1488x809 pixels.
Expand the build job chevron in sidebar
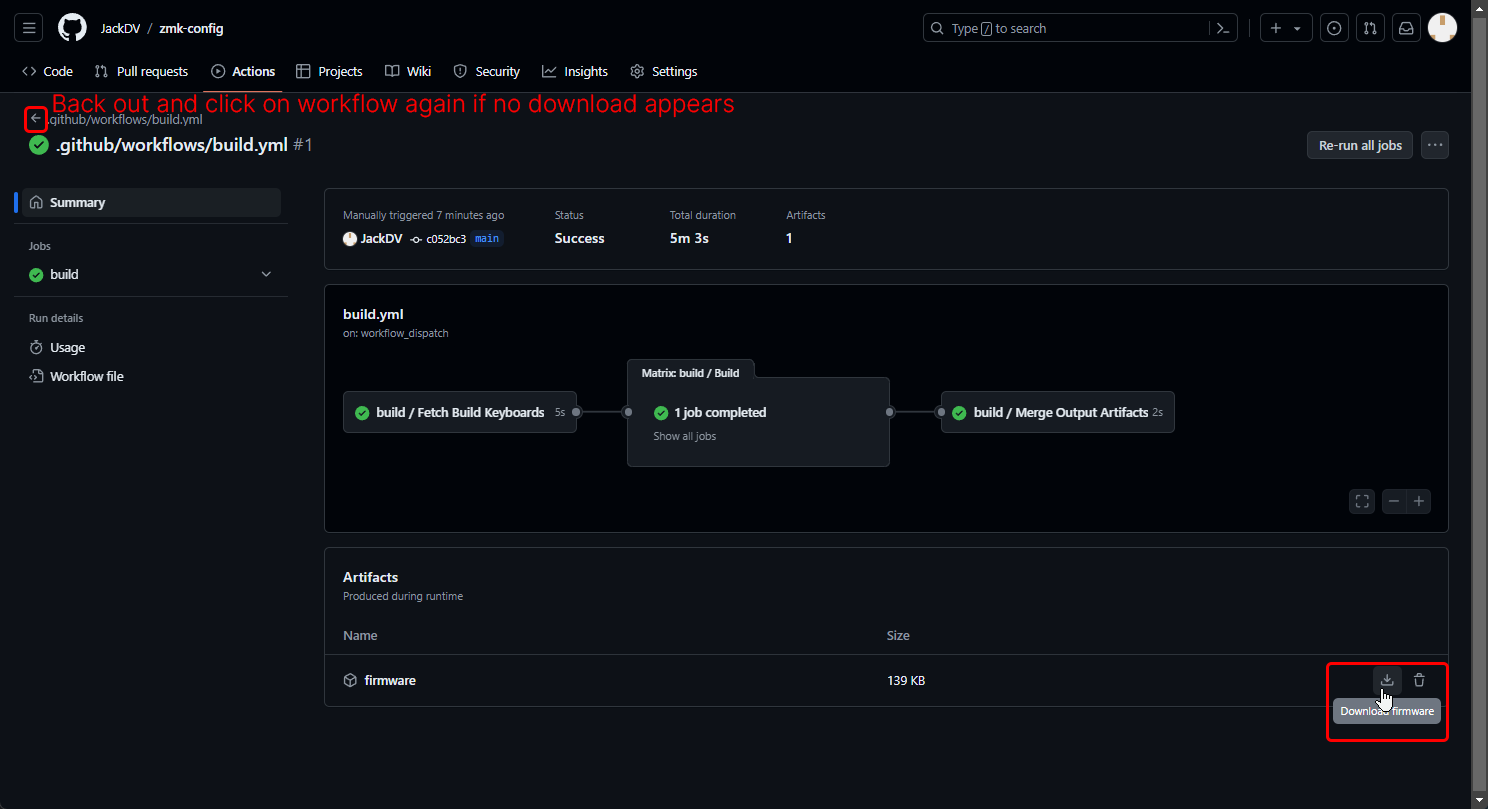[x=266, y=274]
